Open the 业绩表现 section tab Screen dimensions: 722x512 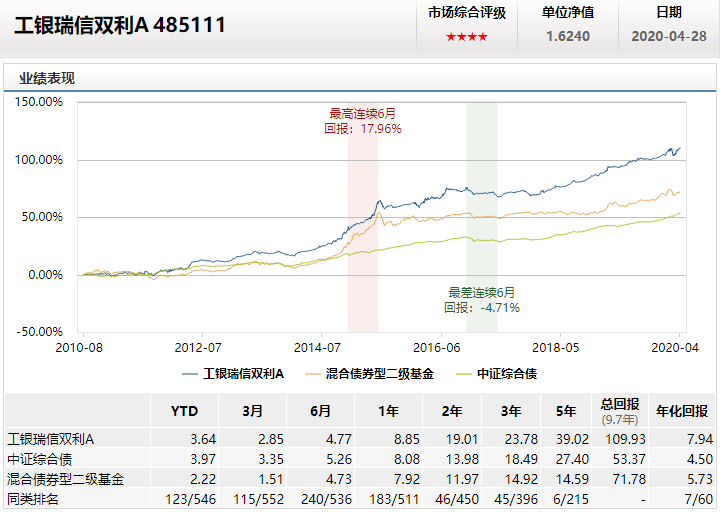pyautogui.click(x=47, y=78)
